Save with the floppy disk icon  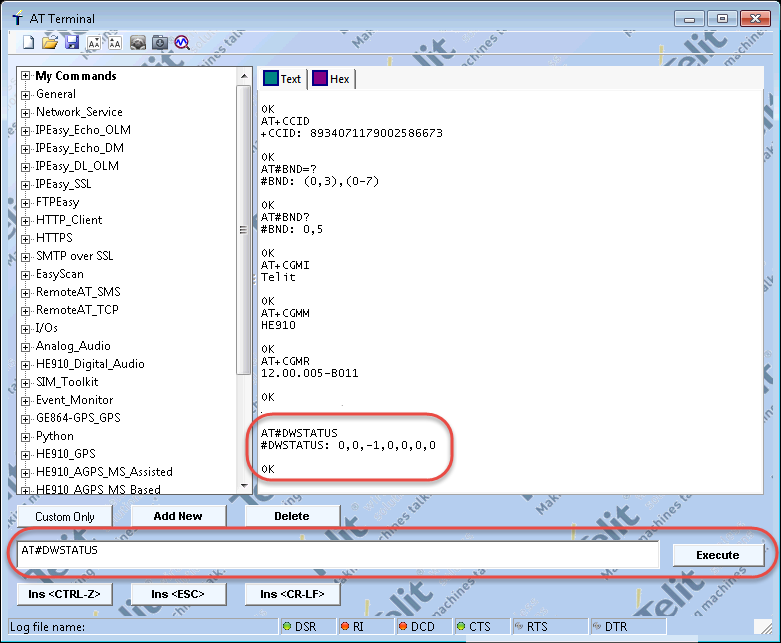click(71, 42)
